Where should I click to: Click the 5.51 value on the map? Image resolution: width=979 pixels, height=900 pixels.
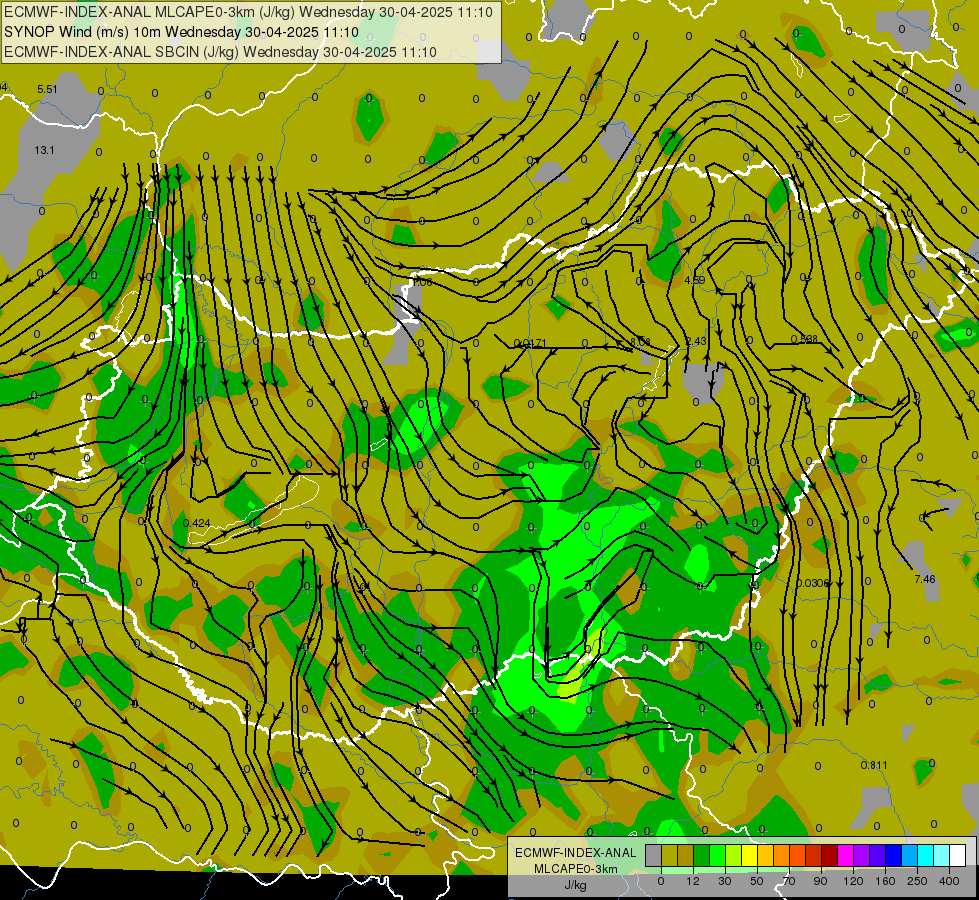[47, 89]
